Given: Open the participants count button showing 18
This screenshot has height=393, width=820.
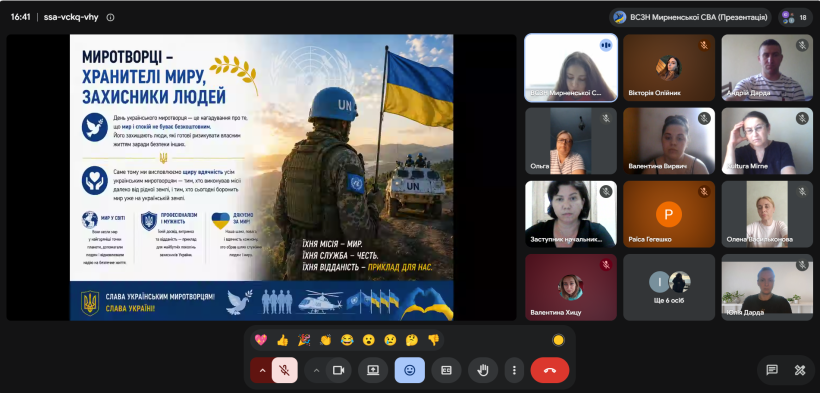Looking at the screenshot, I should (795, 17).
